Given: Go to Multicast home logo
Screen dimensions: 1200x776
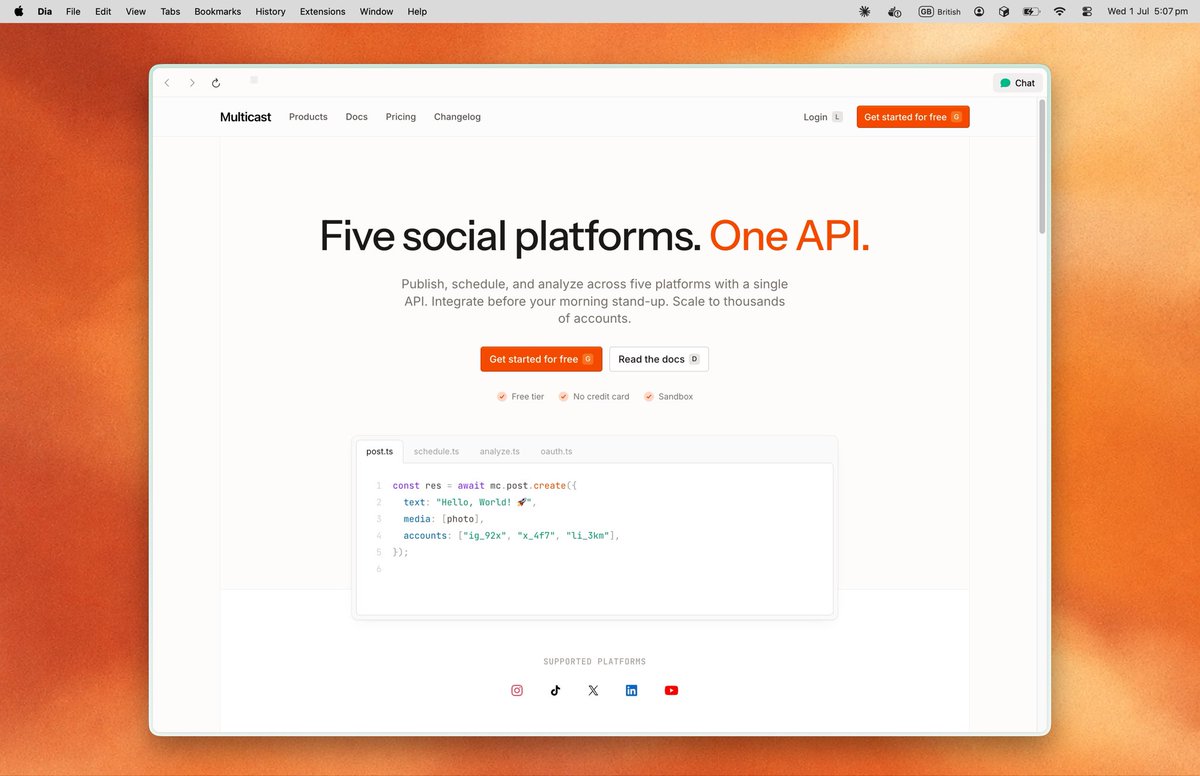Looking at the screenshot, I should point(246,117).
